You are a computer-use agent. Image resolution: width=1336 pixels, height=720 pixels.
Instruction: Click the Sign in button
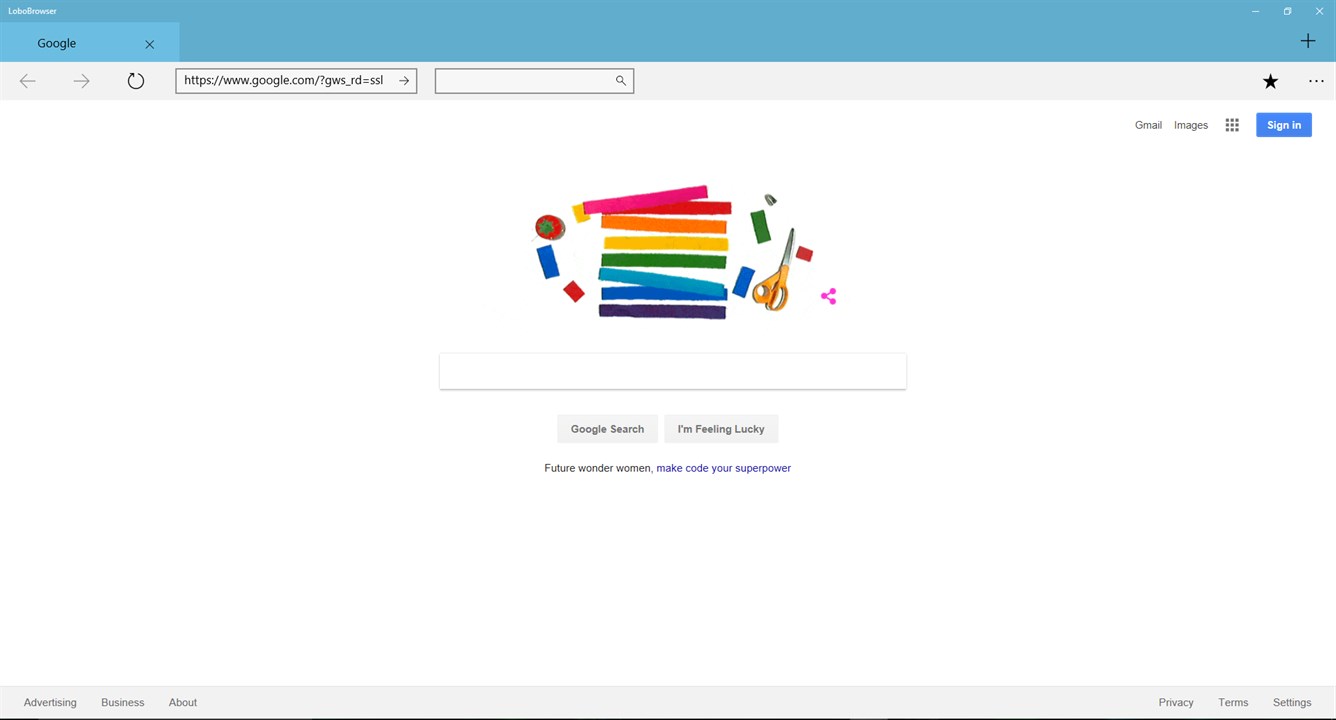coord(1284,125)
